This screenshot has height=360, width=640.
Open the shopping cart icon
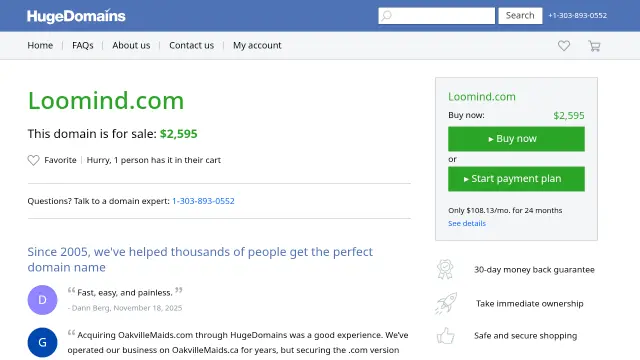594,46
